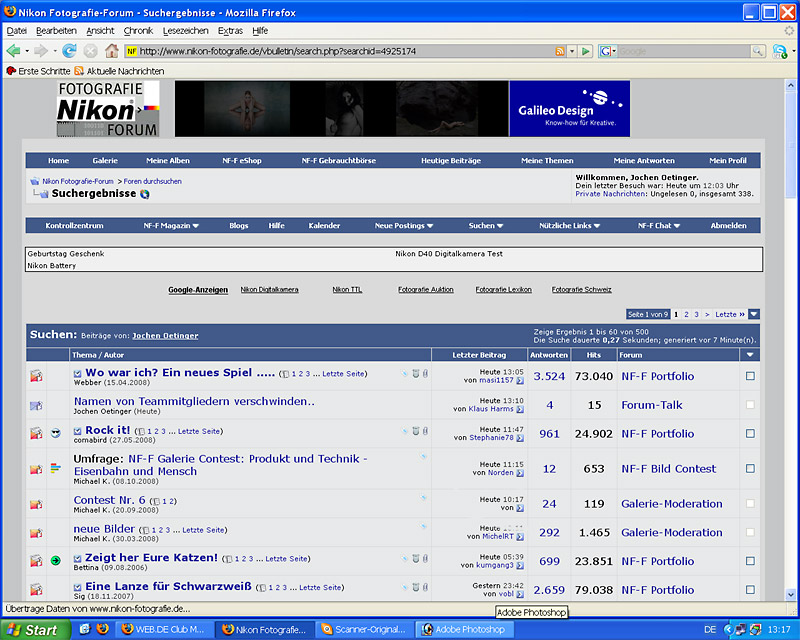The image size is (800, 640).
Task: Open Private Nachrichten link
Action: coord(611,194)
